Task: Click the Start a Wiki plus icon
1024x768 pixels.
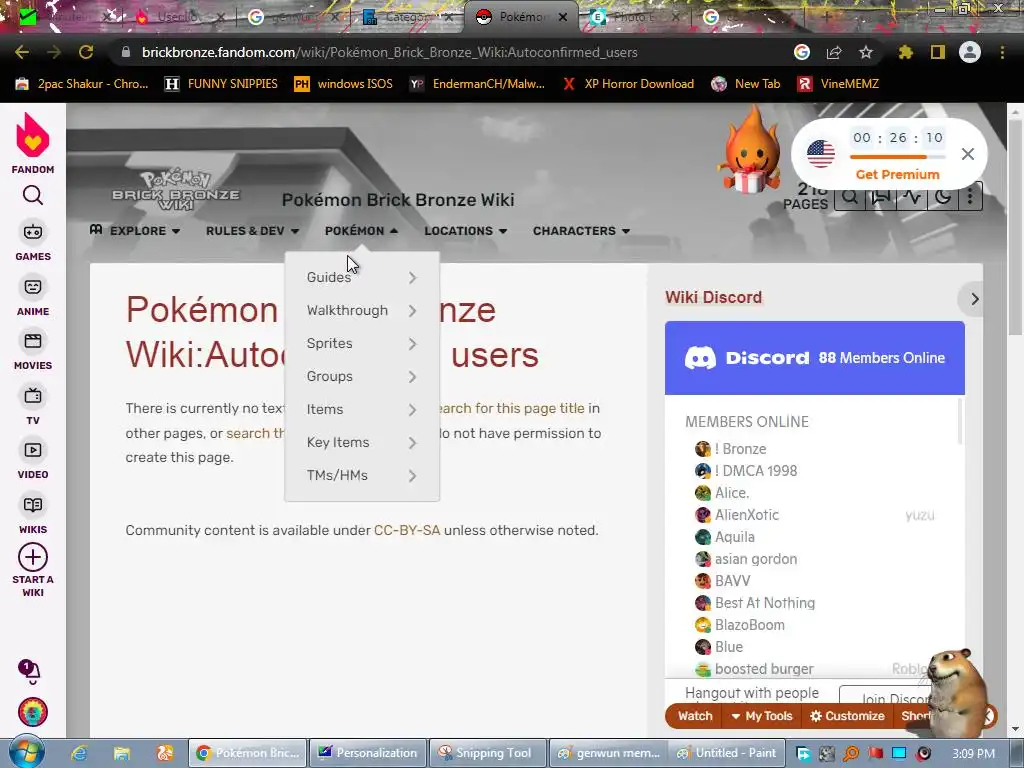Action: [x=33, y=558]
